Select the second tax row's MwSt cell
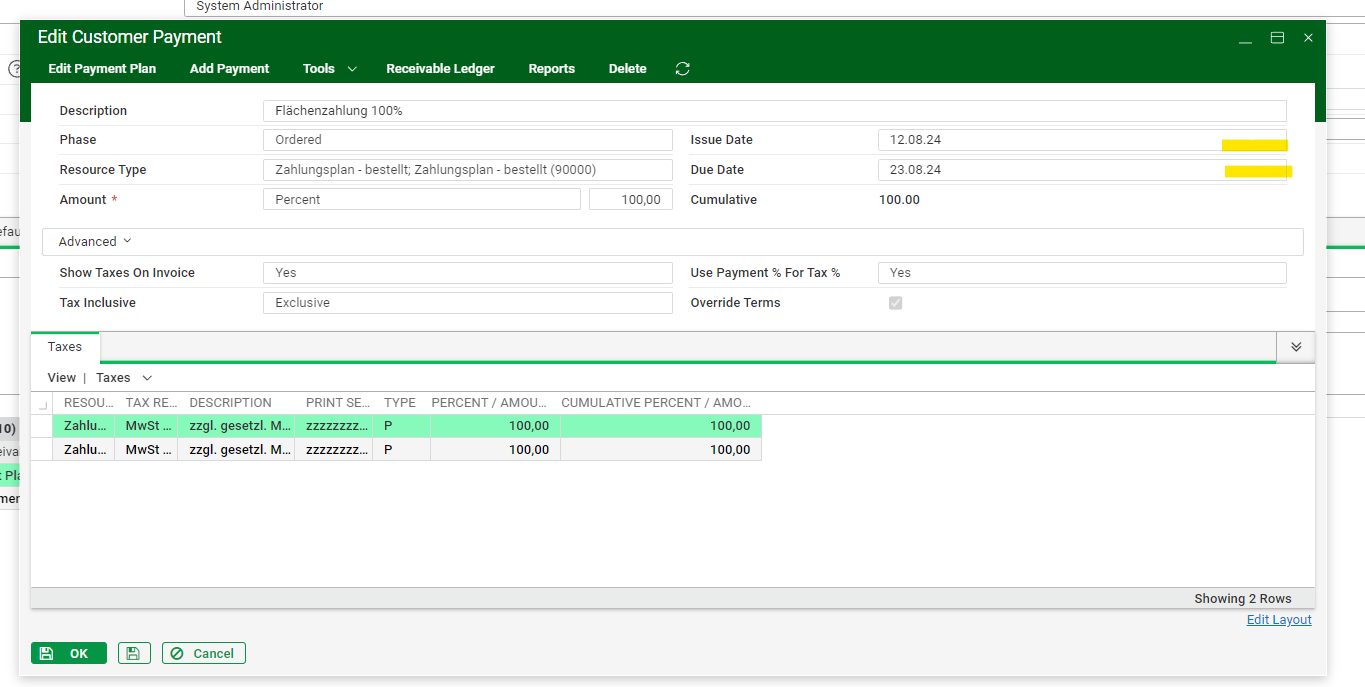Image resolution: width=1365 pixels, height=687 pixels. [146, 450]
